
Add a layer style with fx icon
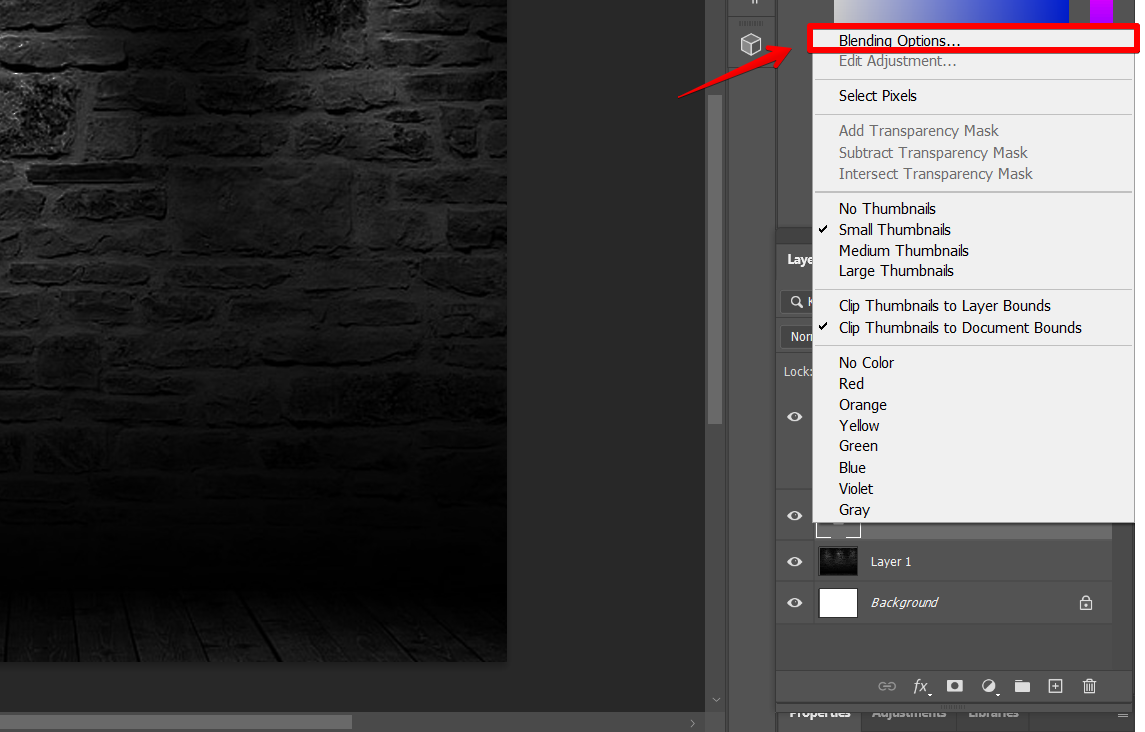click(x=921, y=686)
